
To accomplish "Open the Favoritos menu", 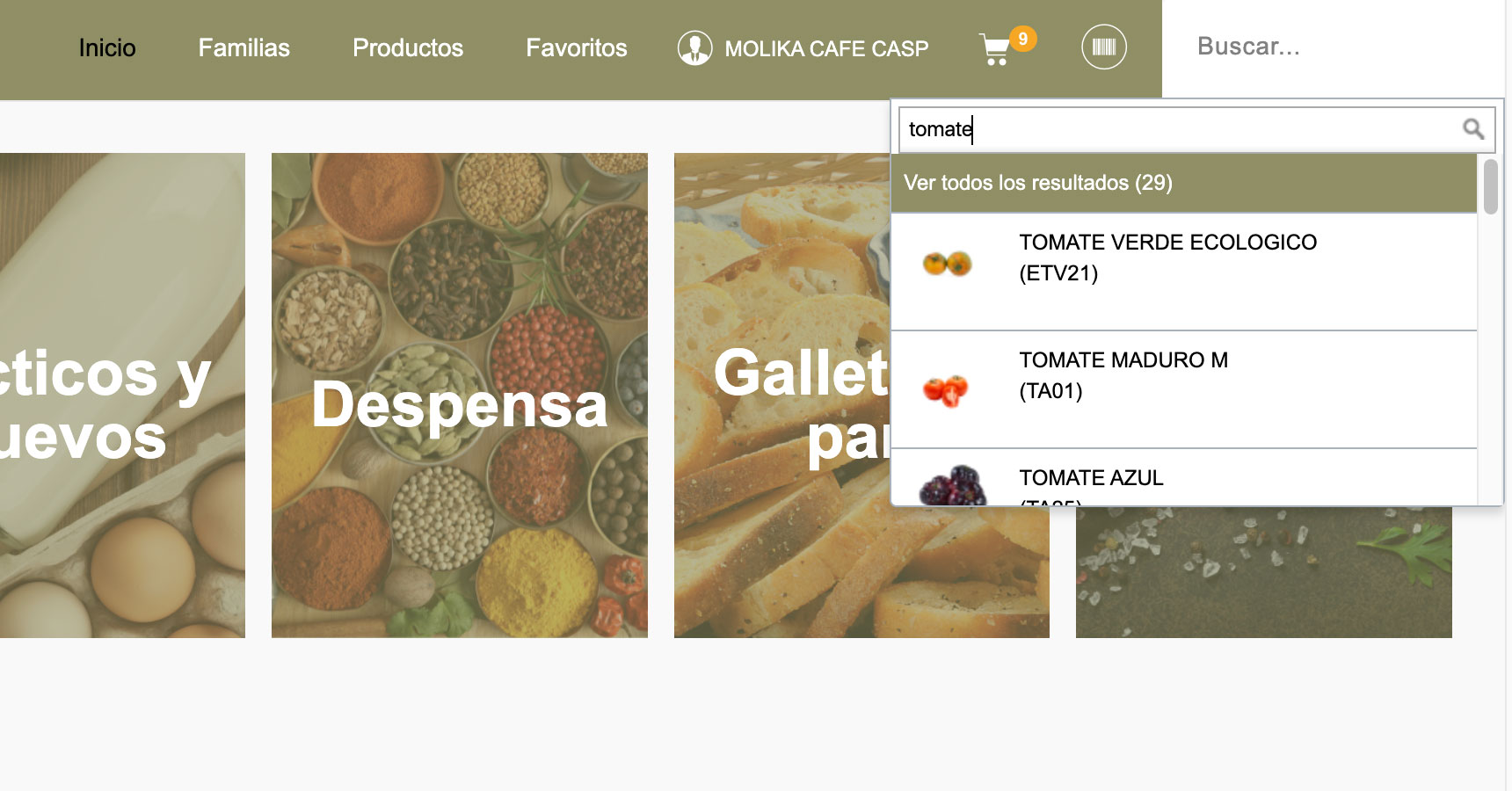I will click(x=577, y=48).
